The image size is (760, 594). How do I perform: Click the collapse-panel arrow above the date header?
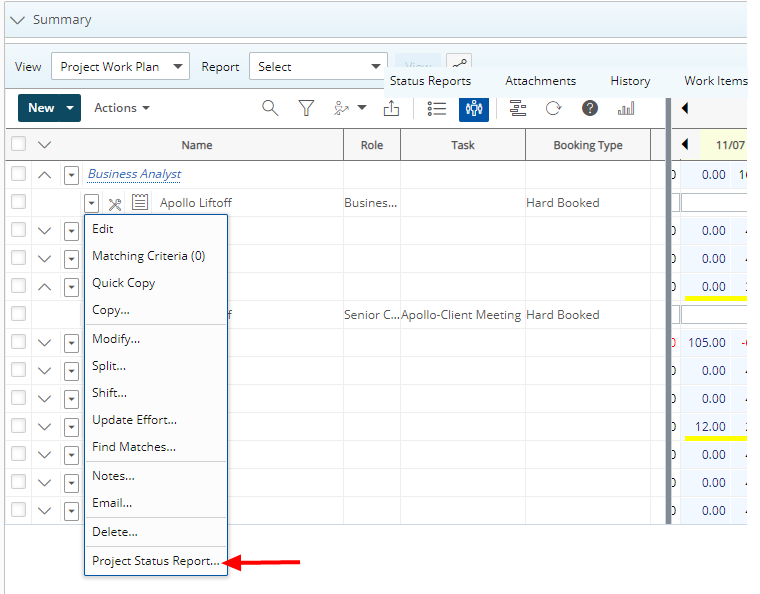coord(685,108)
